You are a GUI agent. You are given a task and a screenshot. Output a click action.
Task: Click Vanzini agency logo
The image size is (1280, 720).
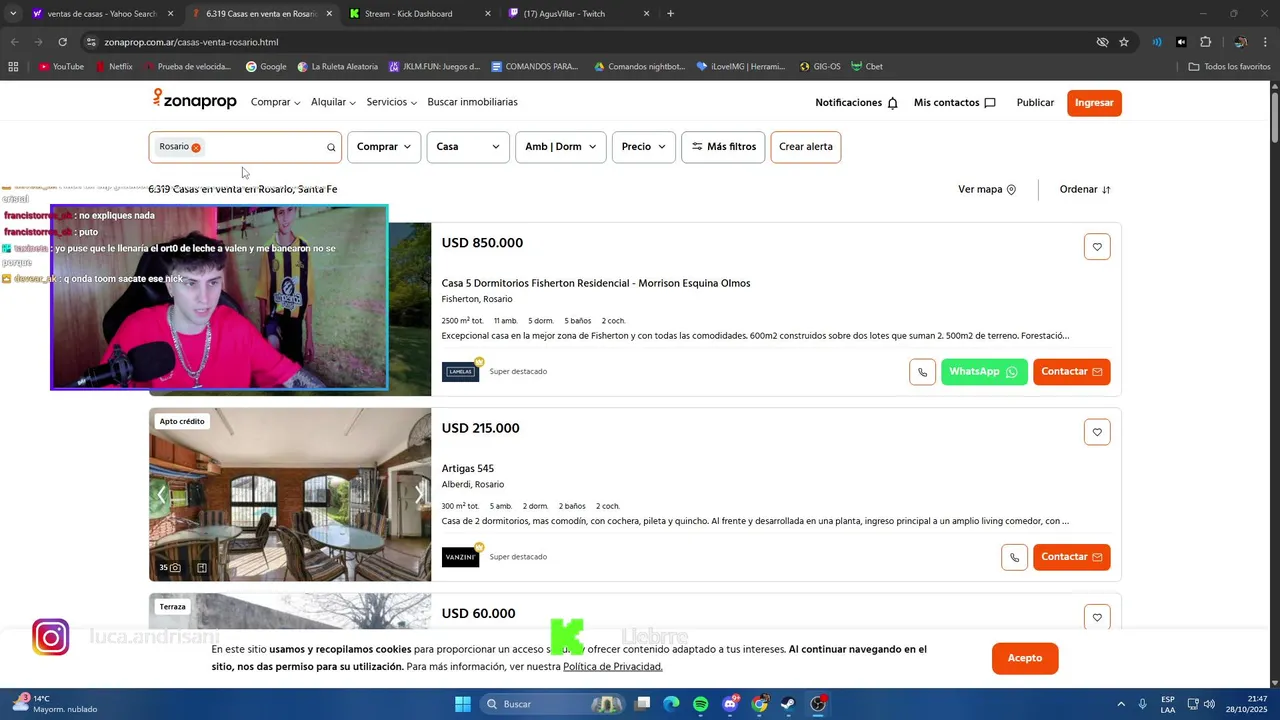460,557
